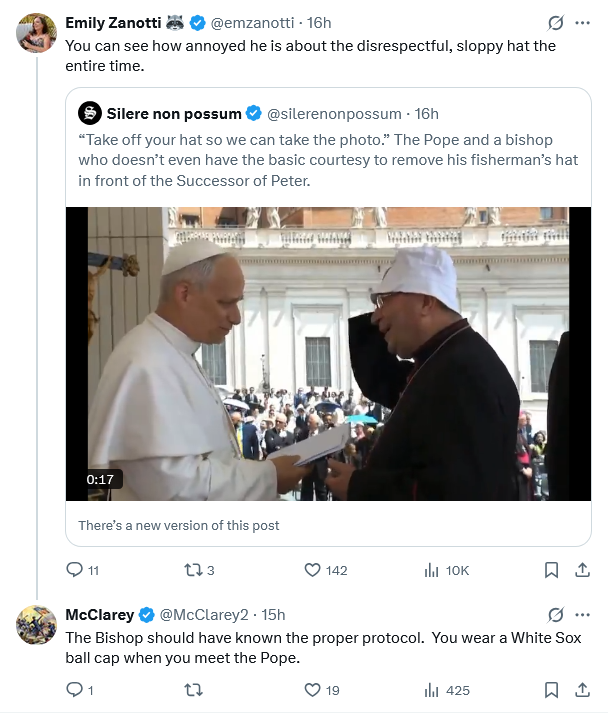Open Silere non possum quoted post
The height and width of the screenshot is (717, 609).
(x=328, y=160)
